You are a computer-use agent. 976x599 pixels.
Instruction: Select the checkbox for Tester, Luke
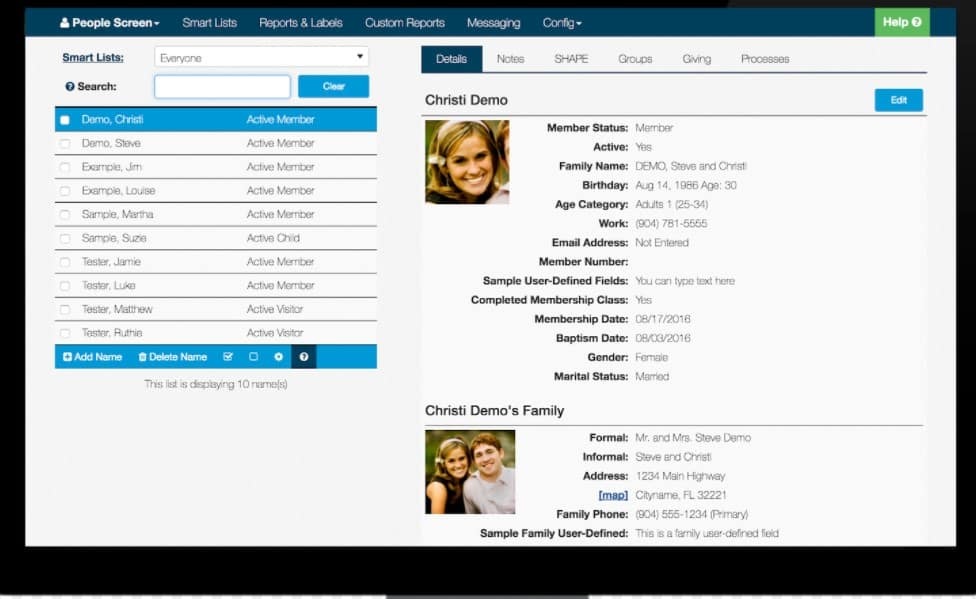[x=65, y=286]
